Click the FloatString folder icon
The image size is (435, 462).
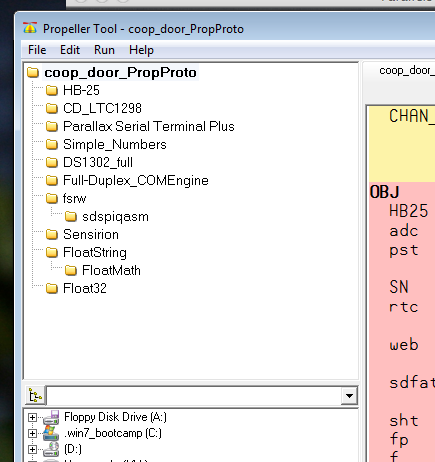52,252
